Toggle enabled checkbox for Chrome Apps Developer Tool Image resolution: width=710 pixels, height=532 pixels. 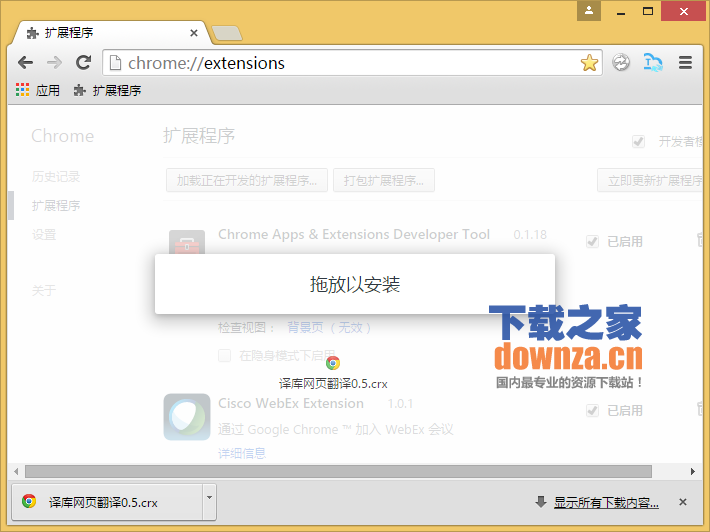click(x=592, y=241)
